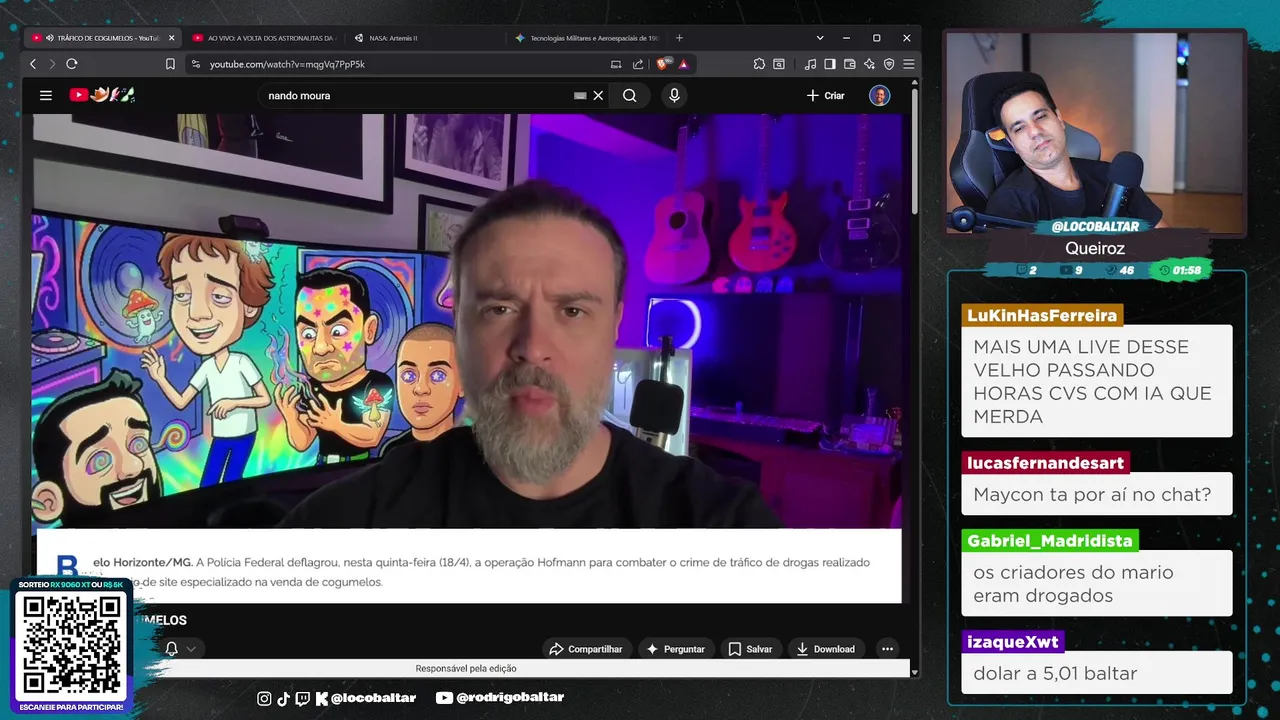The image size is (1280, 720).
Task: Click the Compartilhar button
Action: (586, 649)
